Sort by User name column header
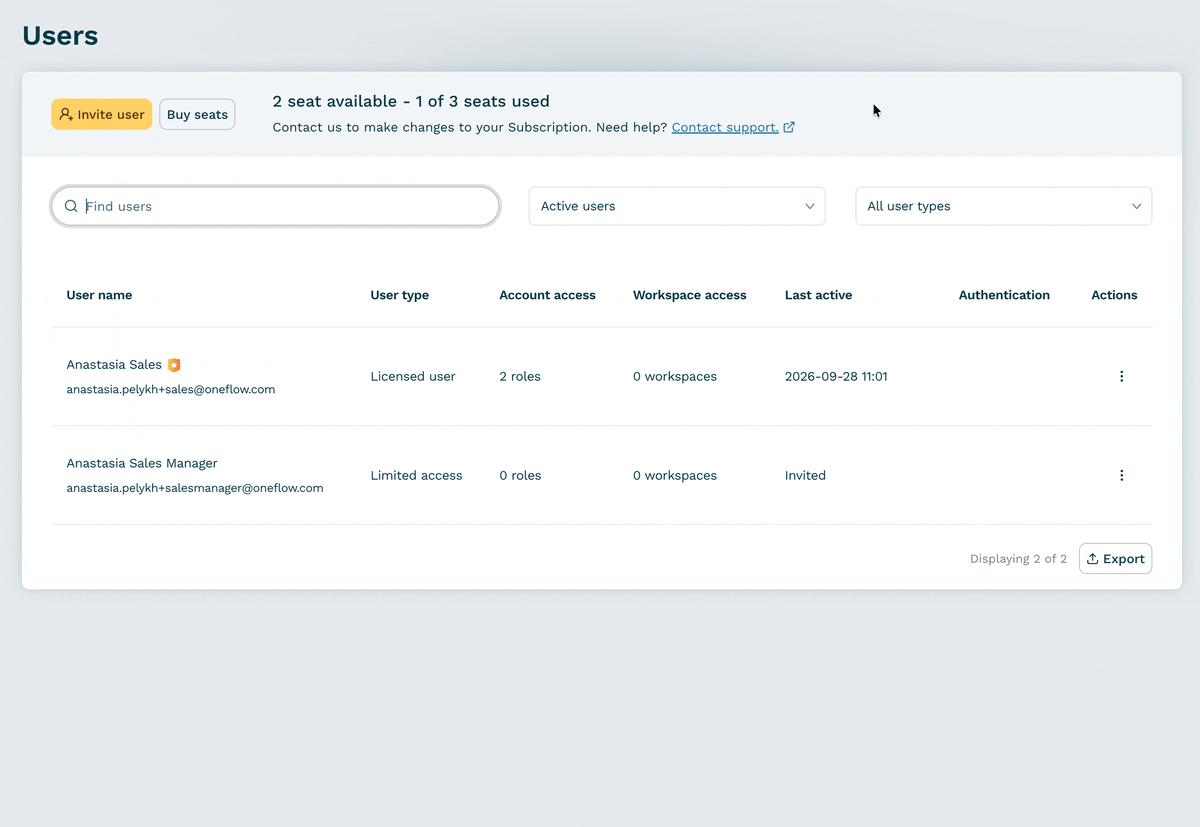The height and width of the screenshot is (827, 1200). (99, 295)
